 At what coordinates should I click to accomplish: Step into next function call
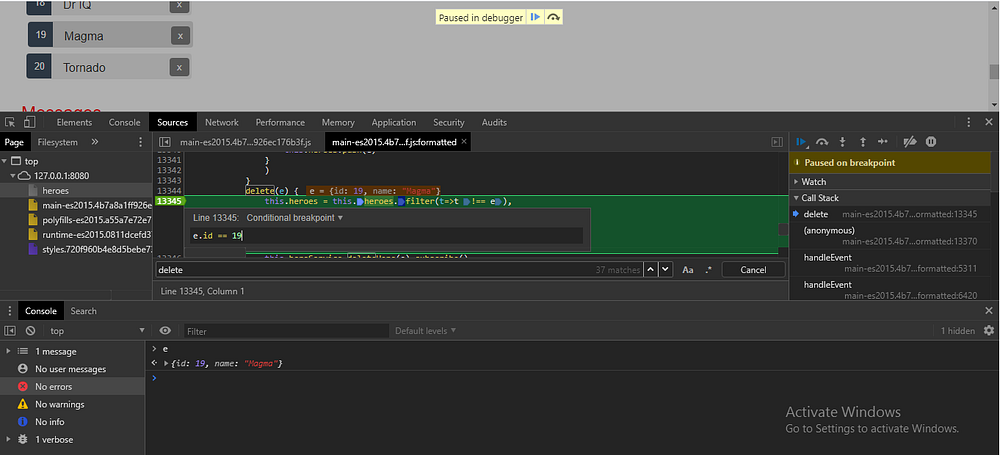[842, 142]
